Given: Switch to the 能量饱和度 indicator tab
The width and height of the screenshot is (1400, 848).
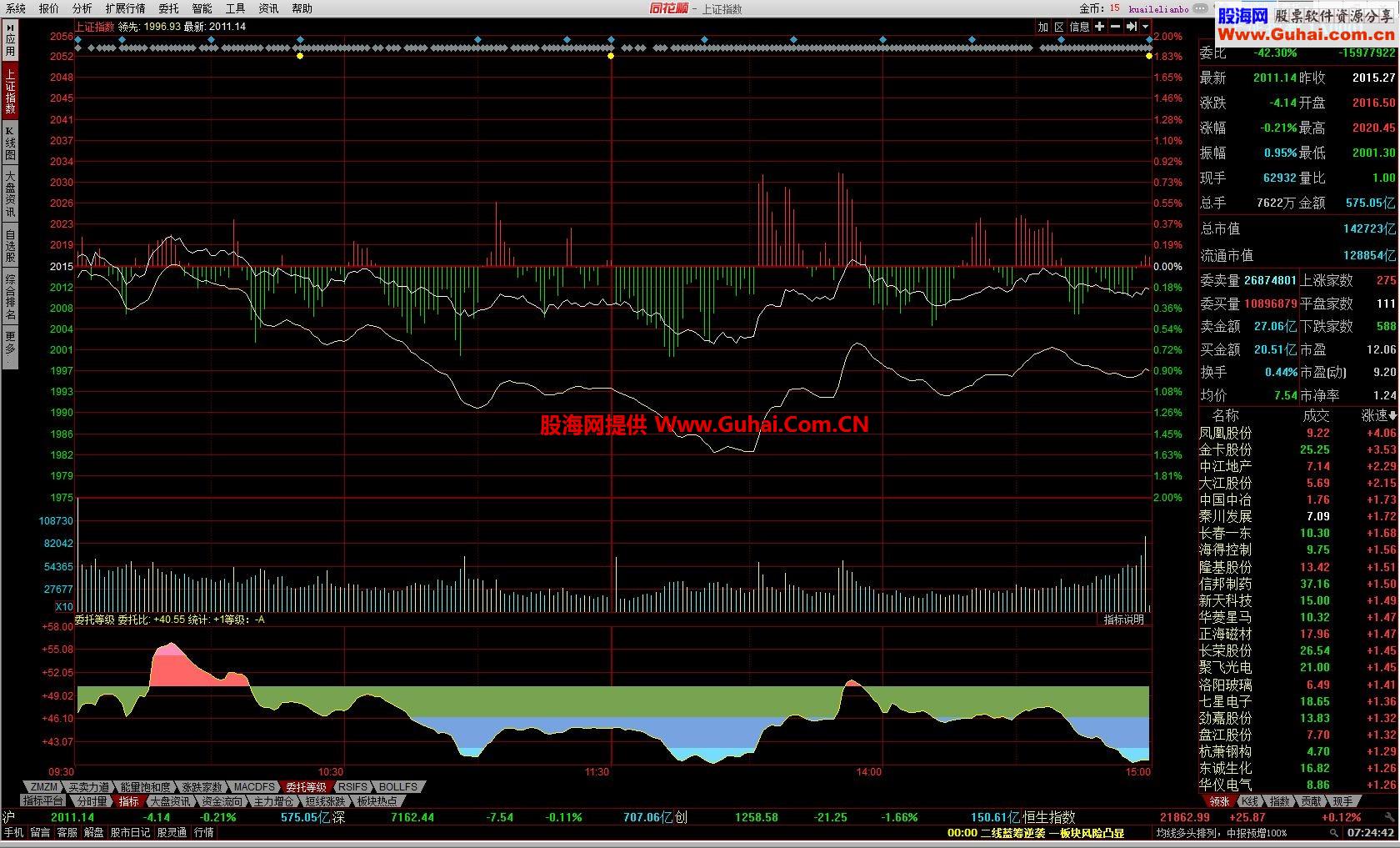Looking at the screenshot, I should tap(145, 787).
